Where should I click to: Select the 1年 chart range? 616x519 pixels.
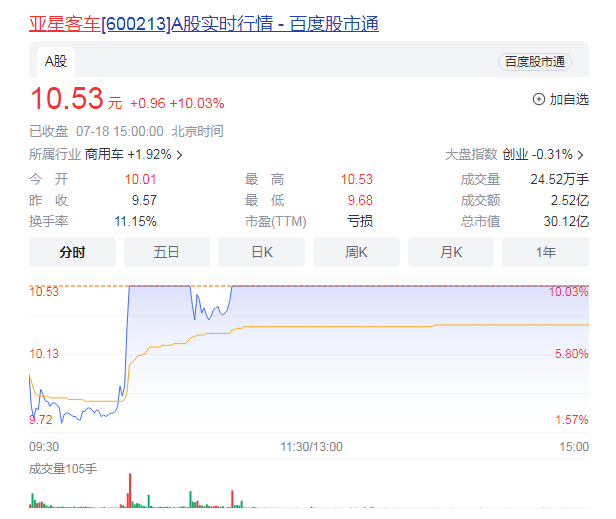tap(546, 252)
